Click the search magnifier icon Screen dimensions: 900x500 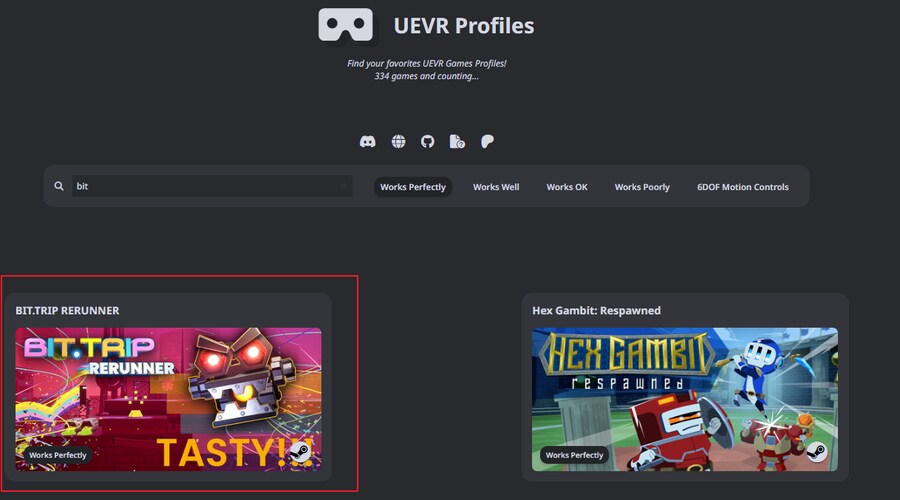(x=59, y=186)
